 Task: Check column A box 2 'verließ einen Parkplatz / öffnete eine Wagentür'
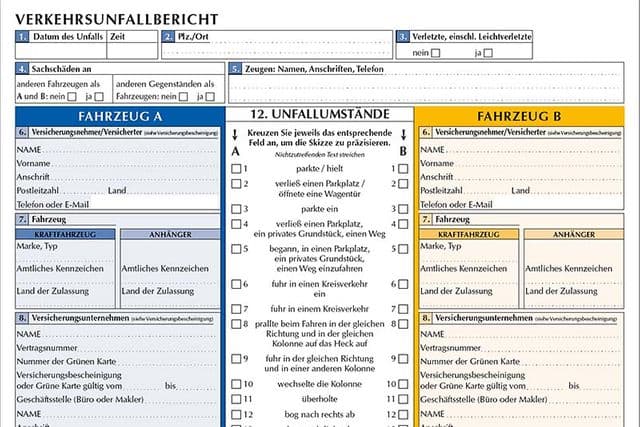click(x=236, y=184)
